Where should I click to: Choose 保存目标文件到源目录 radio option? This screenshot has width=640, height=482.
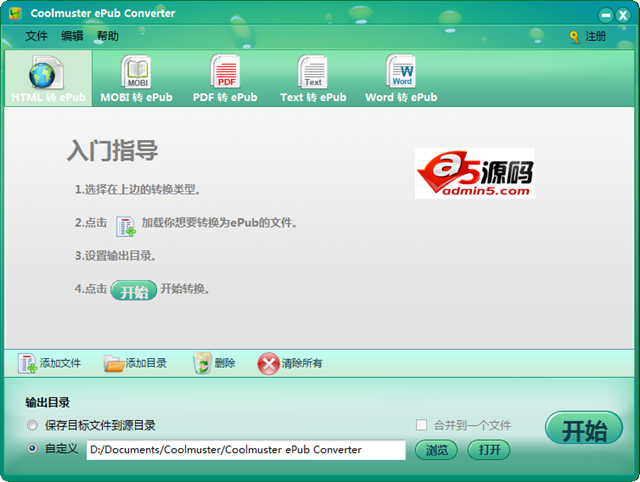(x=32, y=425)
